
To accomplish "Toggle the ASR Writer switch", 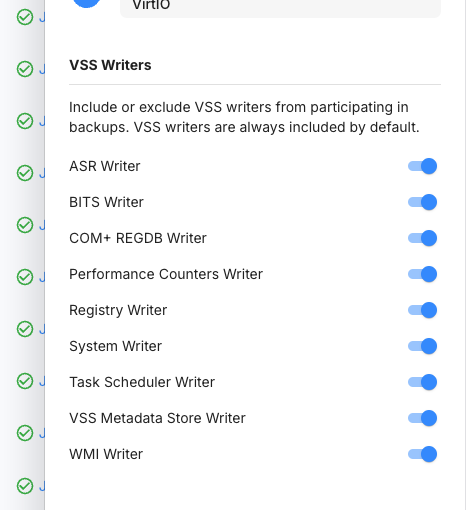I will coord(422,166).
